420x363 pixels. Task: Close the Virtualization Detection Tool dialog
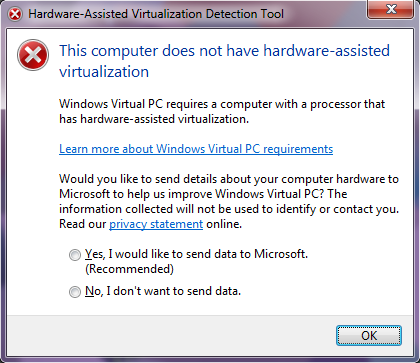point(391,9)
